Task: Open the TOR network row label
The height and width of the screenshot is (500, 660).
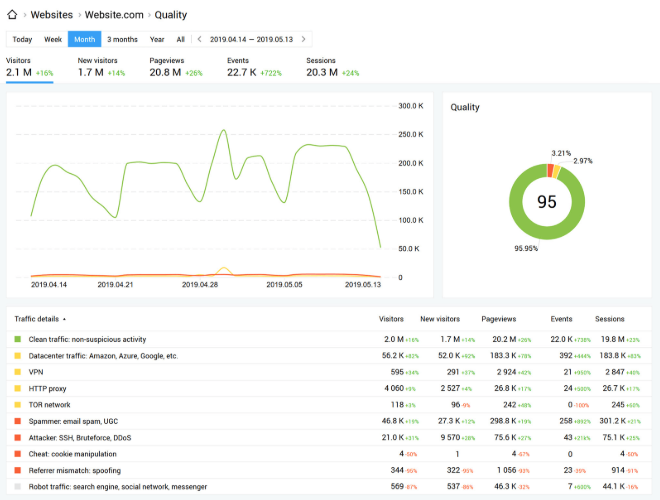Action: tap(49, 404)
